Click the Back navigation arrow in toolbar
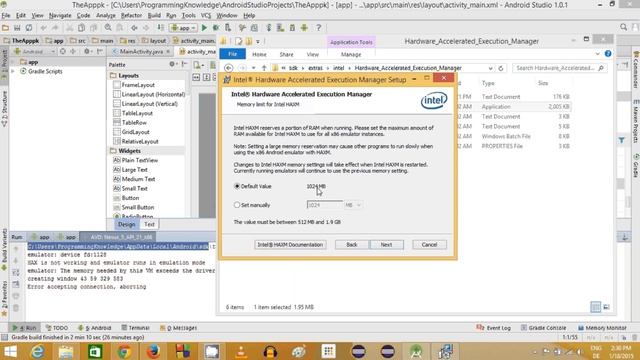The width and height of the screenshot is (640, 360). click(134, 28)
